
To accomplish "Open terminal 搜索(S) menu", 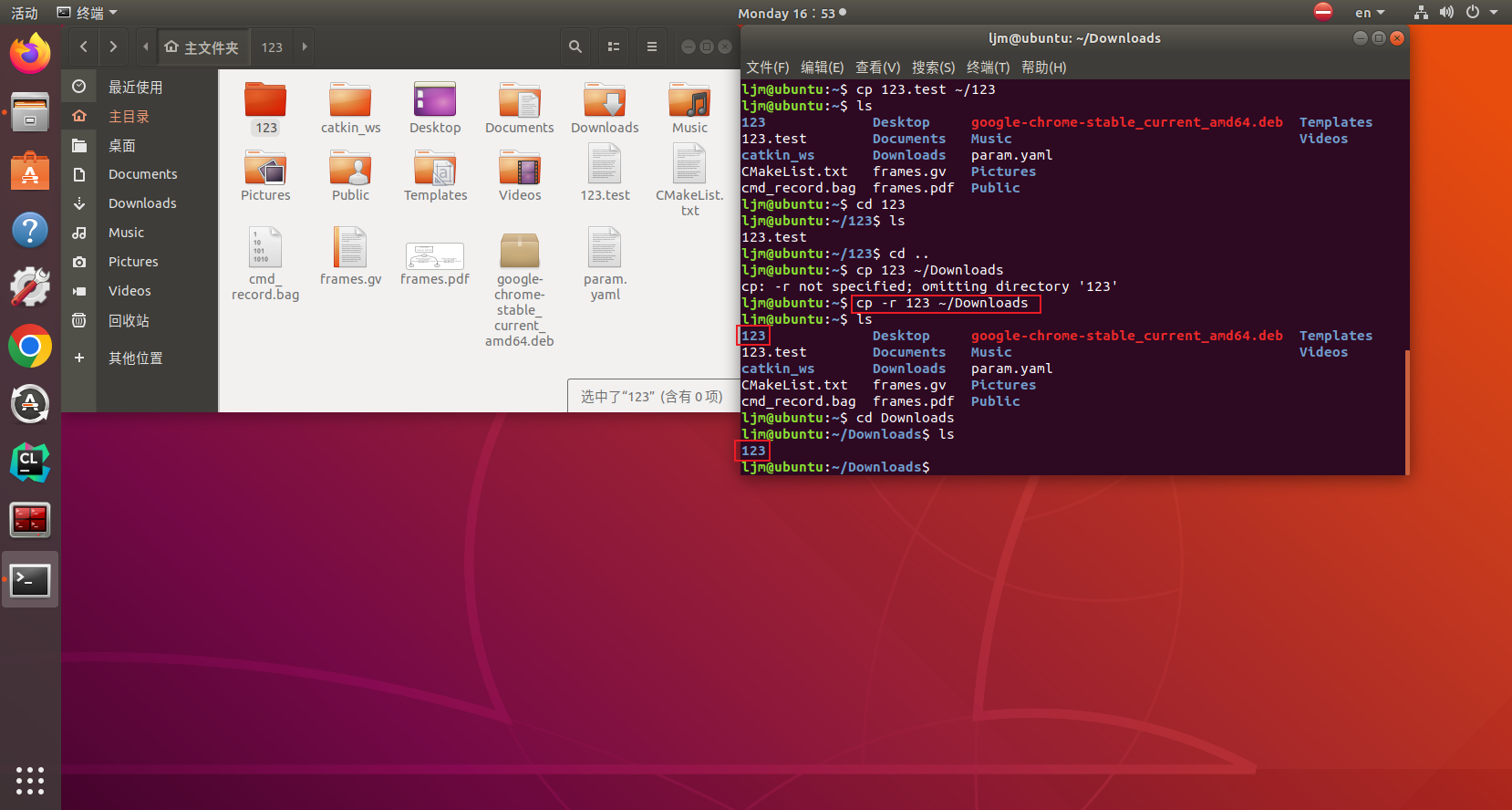I will (x=934, y=67).
